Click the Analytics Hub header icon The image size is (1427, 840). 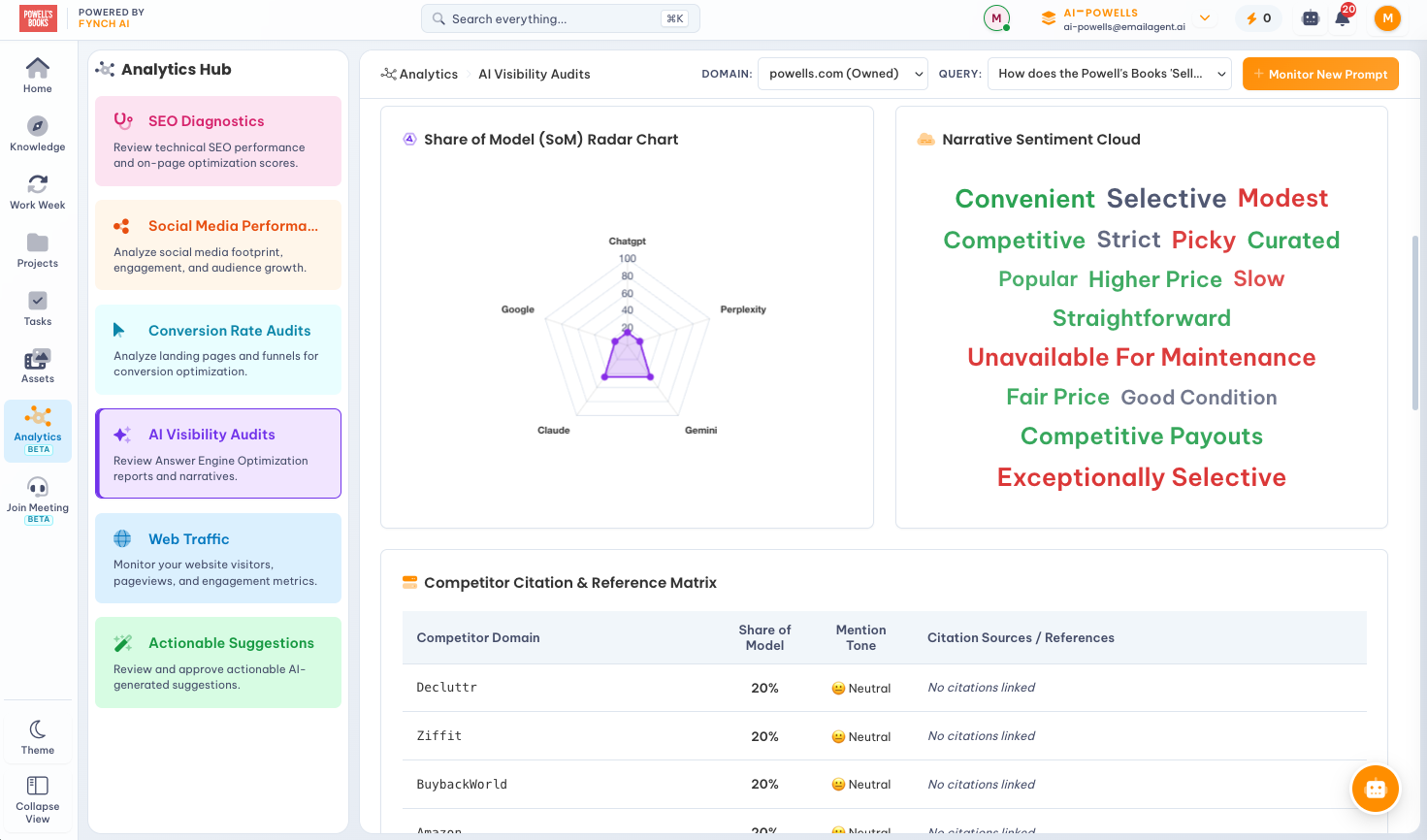(105, 70)
